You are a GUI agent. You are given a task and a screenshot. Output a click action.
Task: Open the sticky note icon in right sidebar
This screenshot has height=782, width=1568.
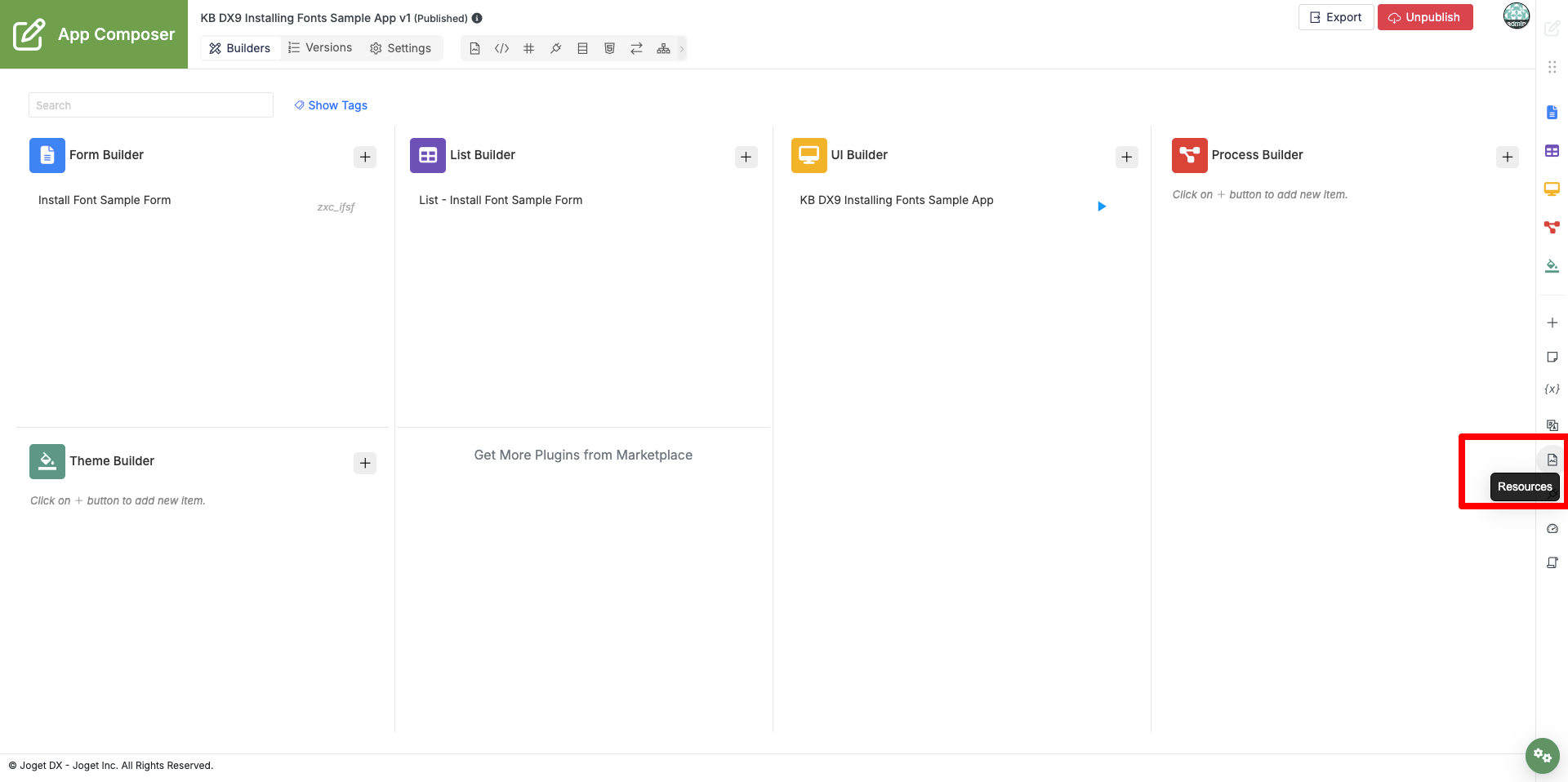tap(1552, 357)
